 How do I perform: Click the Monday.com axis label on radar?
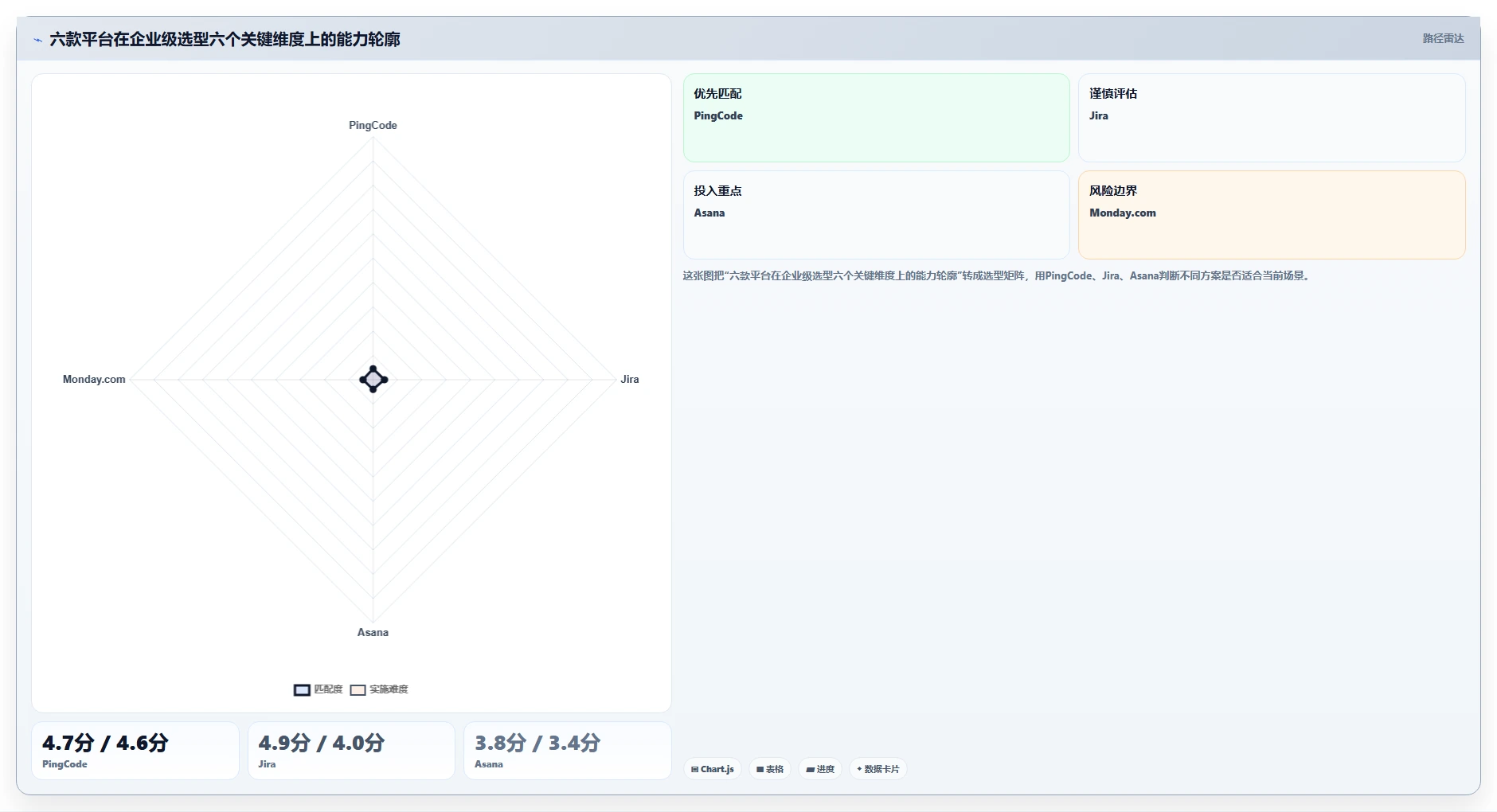pos(94,379)
